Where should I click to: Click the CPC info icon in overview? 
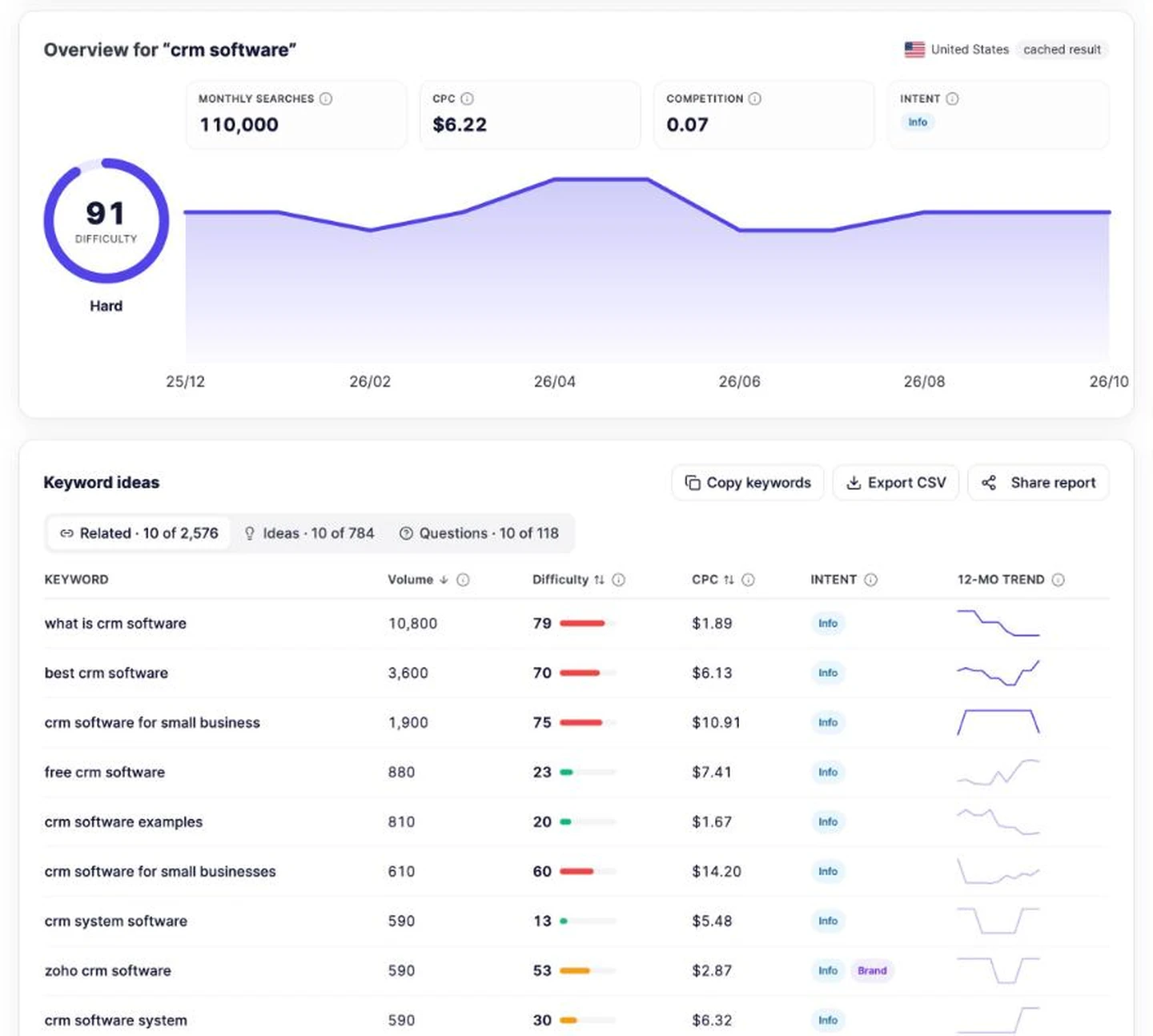coord(468,98)
